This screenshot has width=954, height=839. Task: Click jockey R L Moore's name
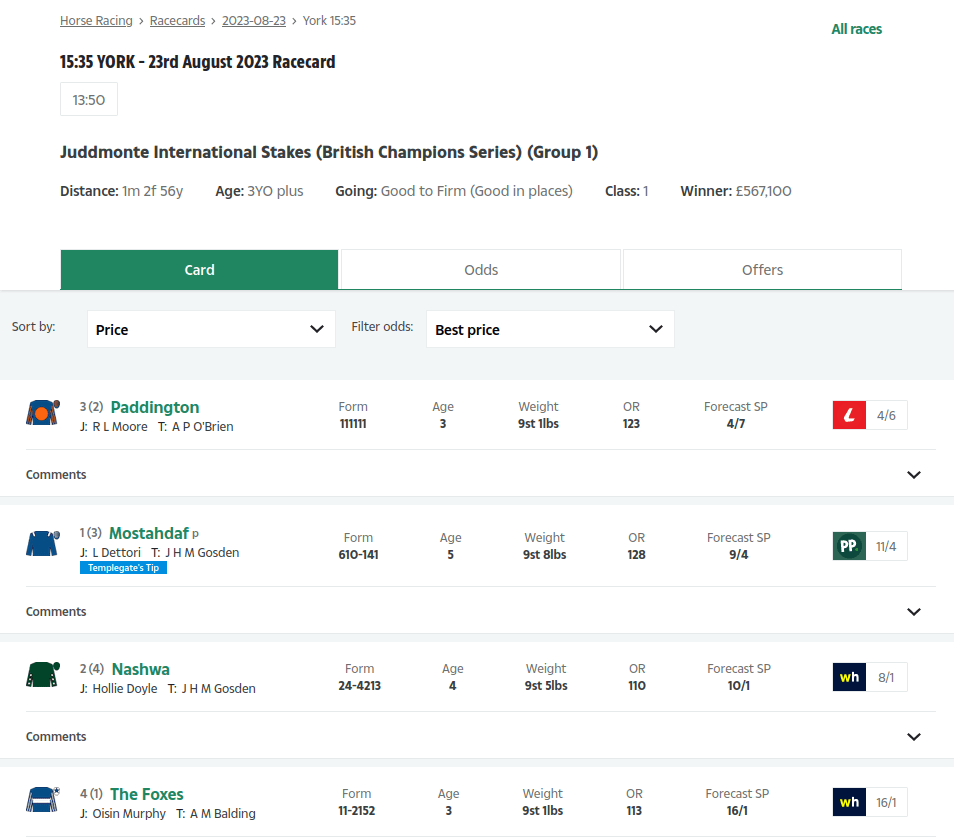click(120, 426)
